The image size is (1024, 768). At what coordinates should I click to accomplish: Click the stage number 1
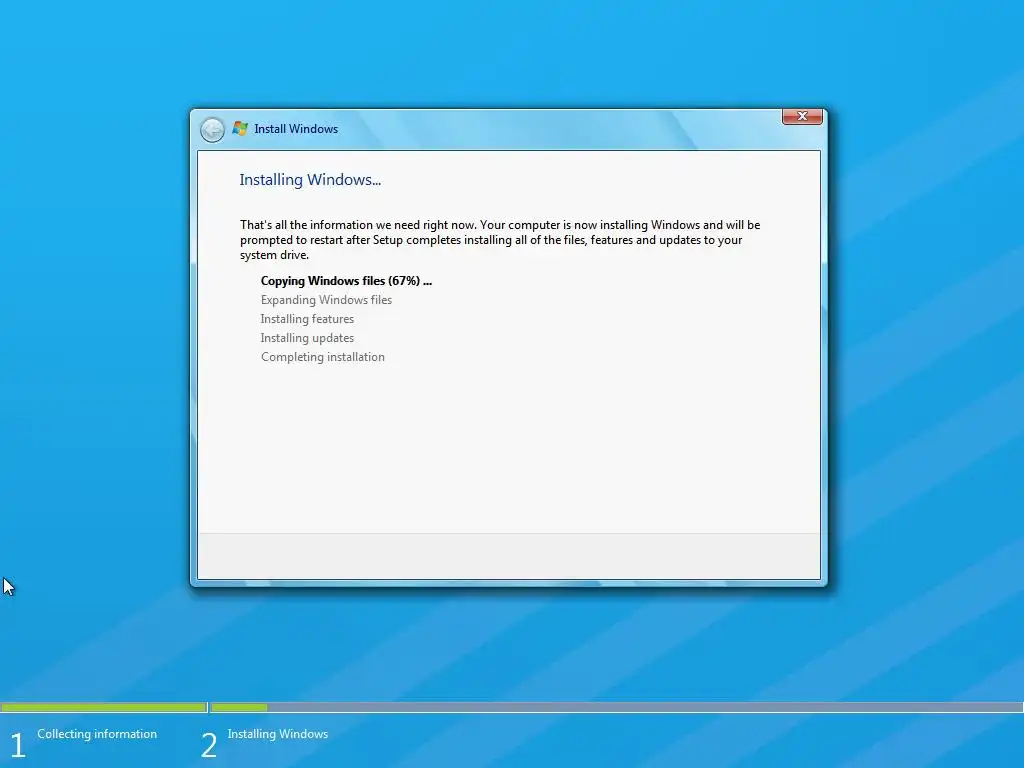tap(18, 745)
